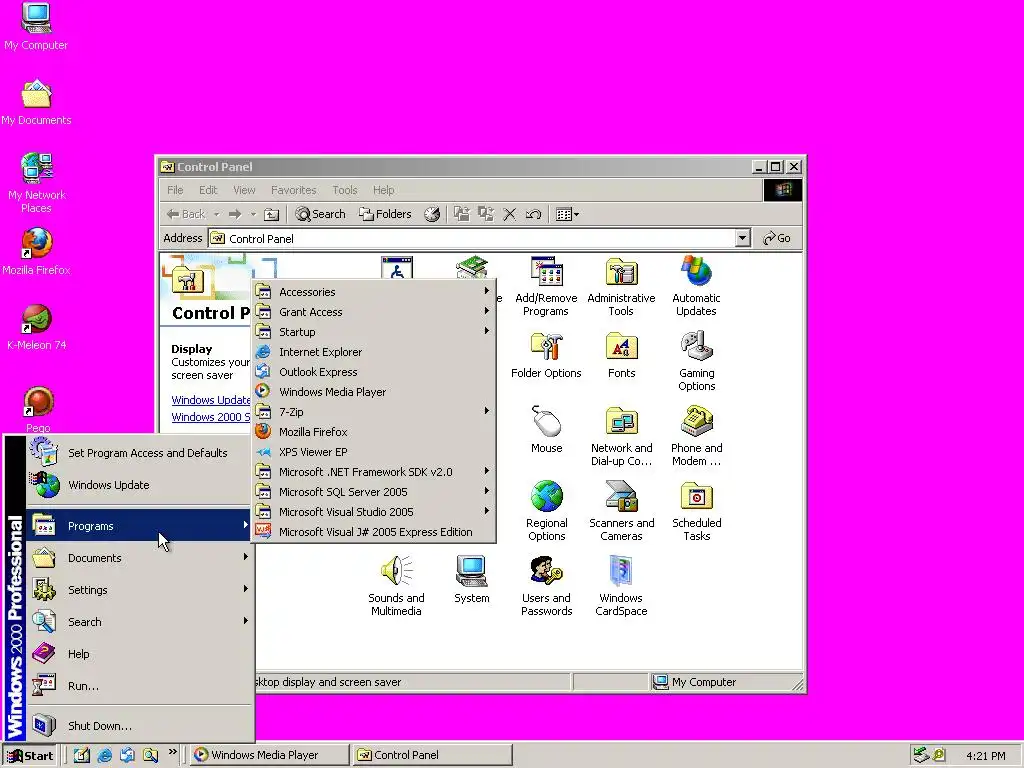Launch XPS Viewer EP from Programs
This screenshot has width=1024, height=768.
pos(374,452)
